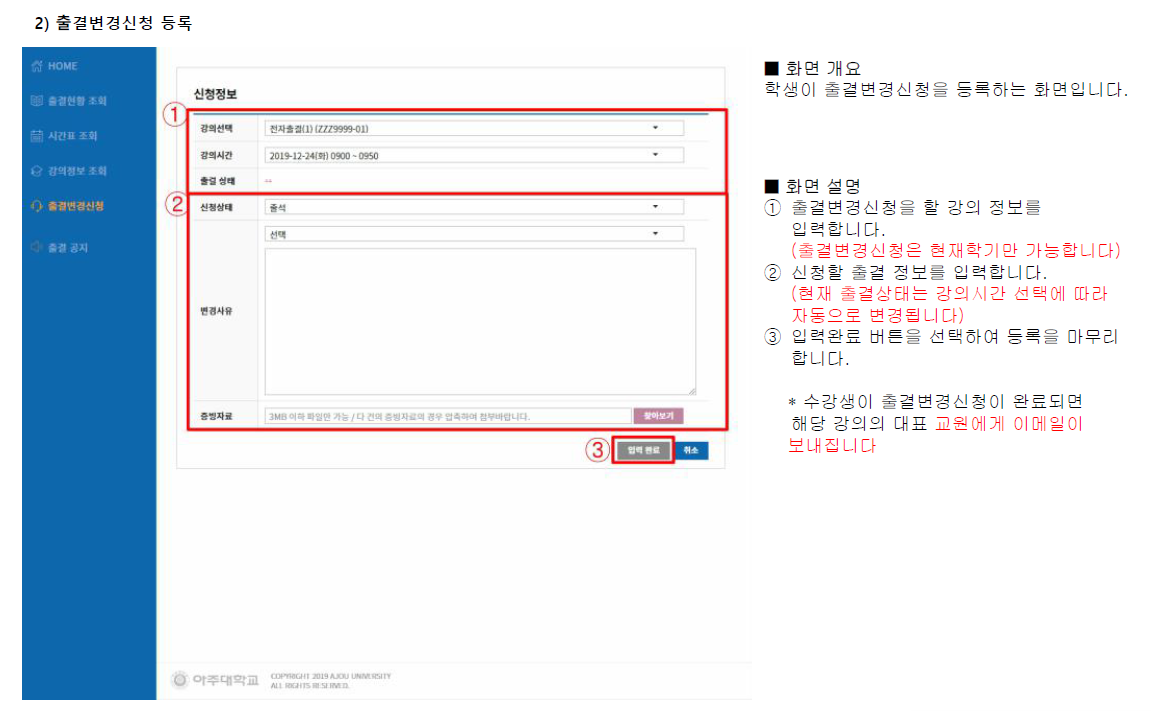Click the 증빙자료 file path field
1164x711 pixels.
(447, 416)
